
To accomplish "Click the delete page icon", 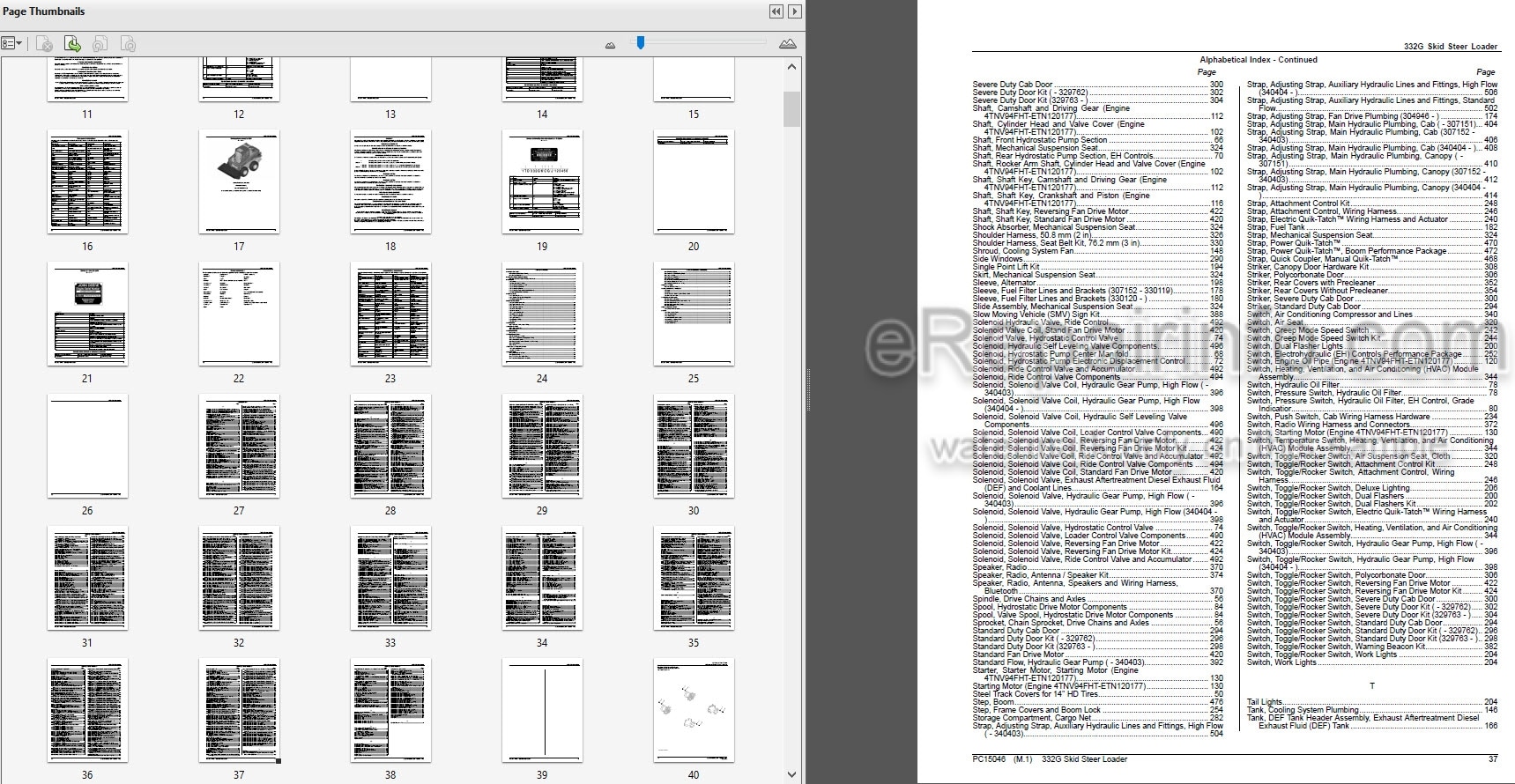I will (45, 44).
